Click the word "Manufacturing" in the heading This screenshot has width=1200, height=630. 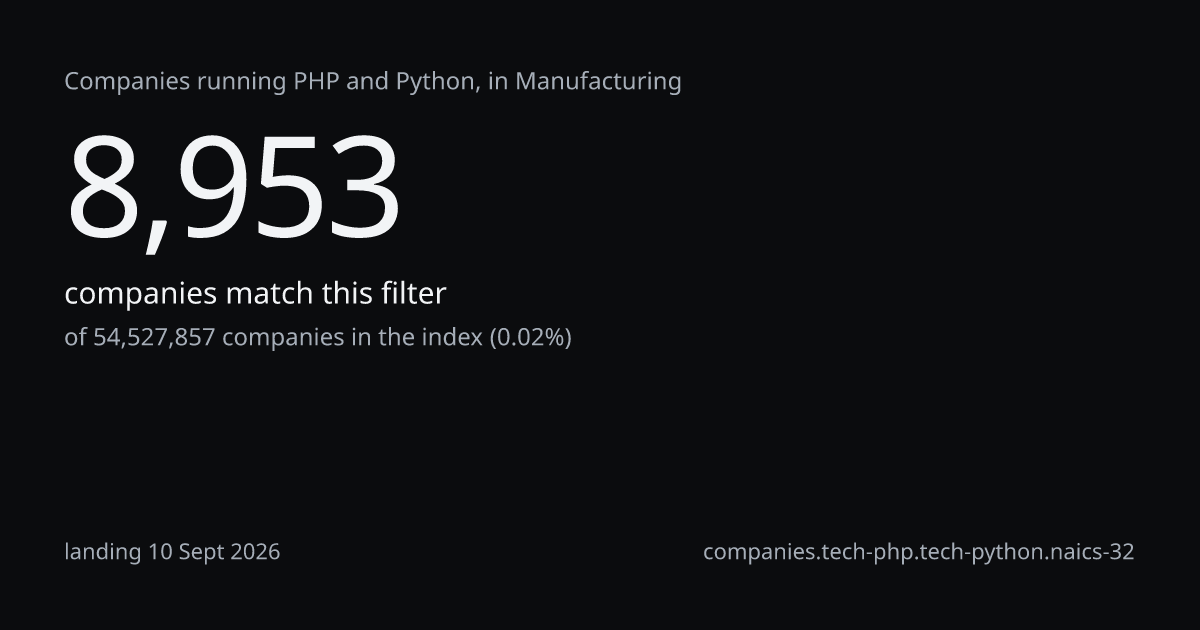point(599,82)
